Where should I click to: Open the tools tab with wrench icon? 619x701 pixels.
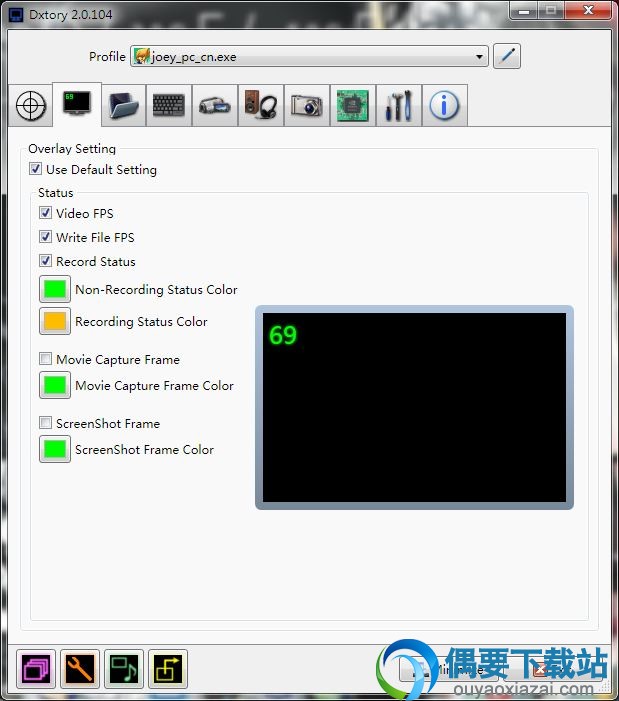(x=399, y=106)
